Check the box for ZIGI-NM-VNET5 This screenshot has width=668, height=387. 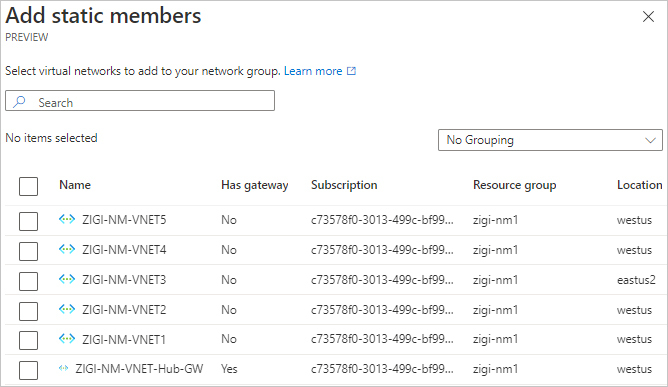tap(29, 221)
